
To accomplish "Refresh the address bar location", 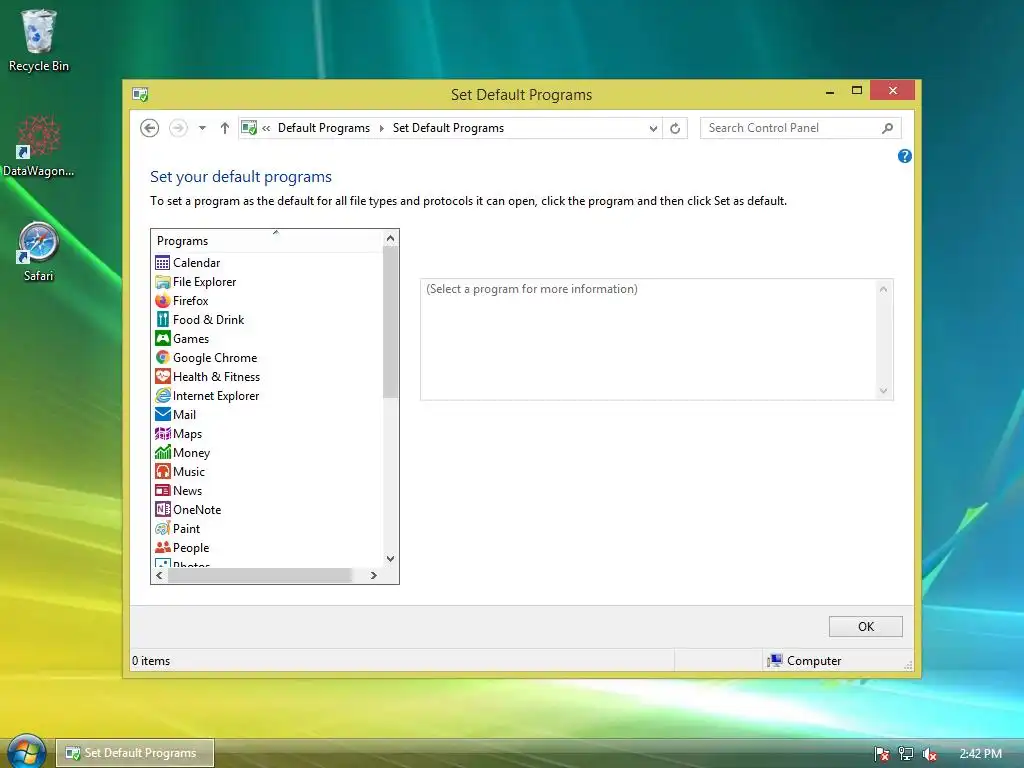I will click(675, 129).
